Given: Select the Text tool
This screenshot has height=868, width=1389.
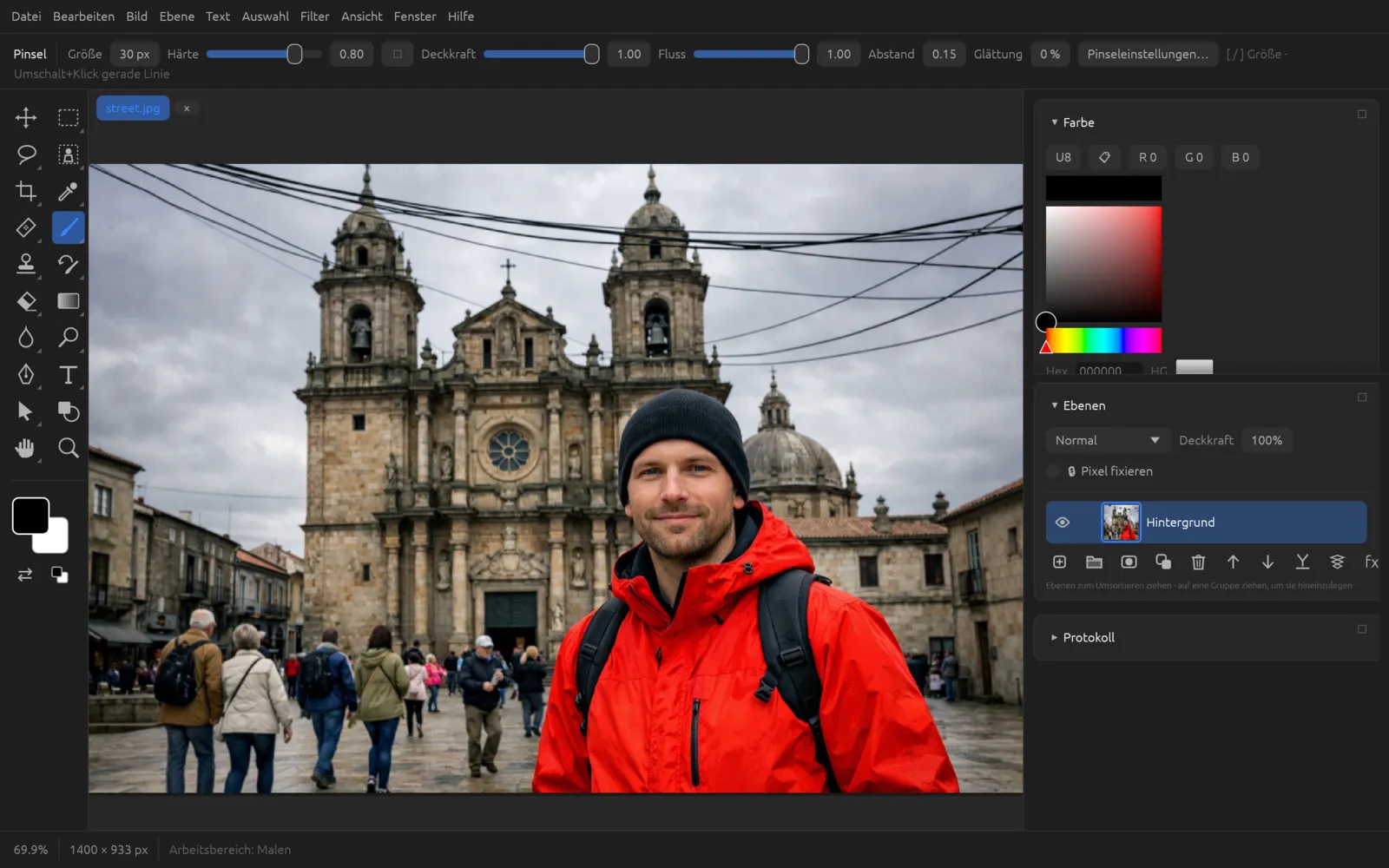Looking at the screenshot, I should (x=68, y=374).
